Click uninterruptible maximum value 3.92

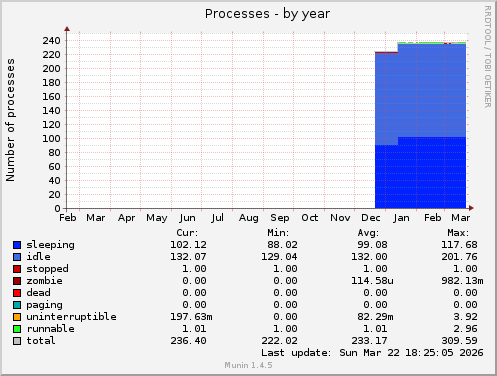click(x=465, y=317)
